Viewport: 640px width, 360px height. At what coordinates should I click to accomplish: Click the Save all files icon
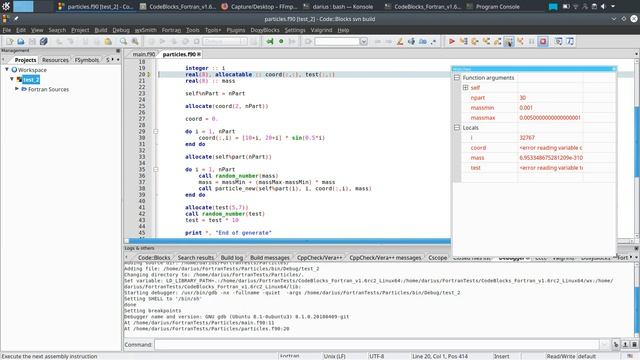point(44,41)
